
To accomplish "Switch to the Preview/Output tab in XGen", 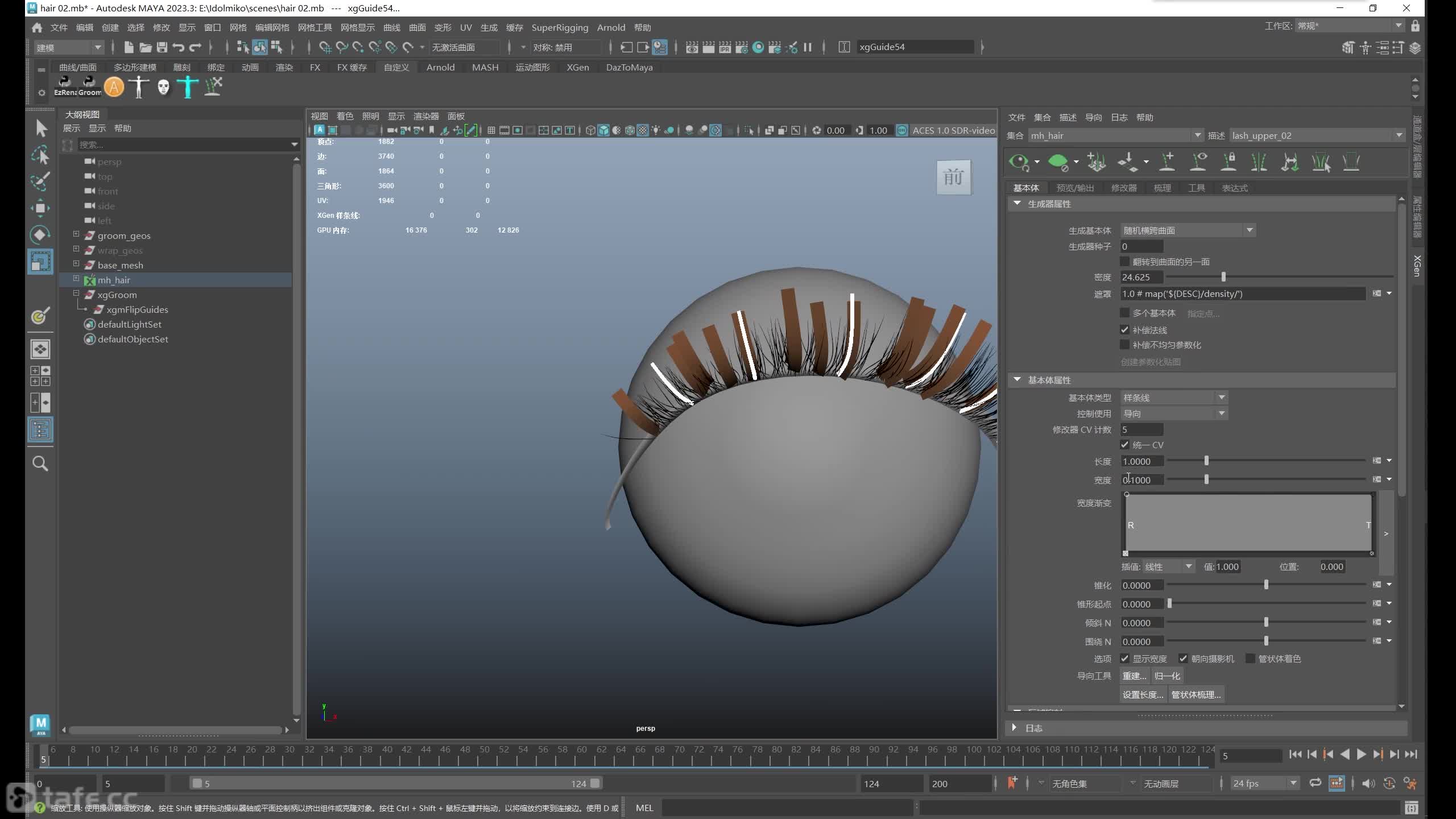I will click(x=1075, y=188).
